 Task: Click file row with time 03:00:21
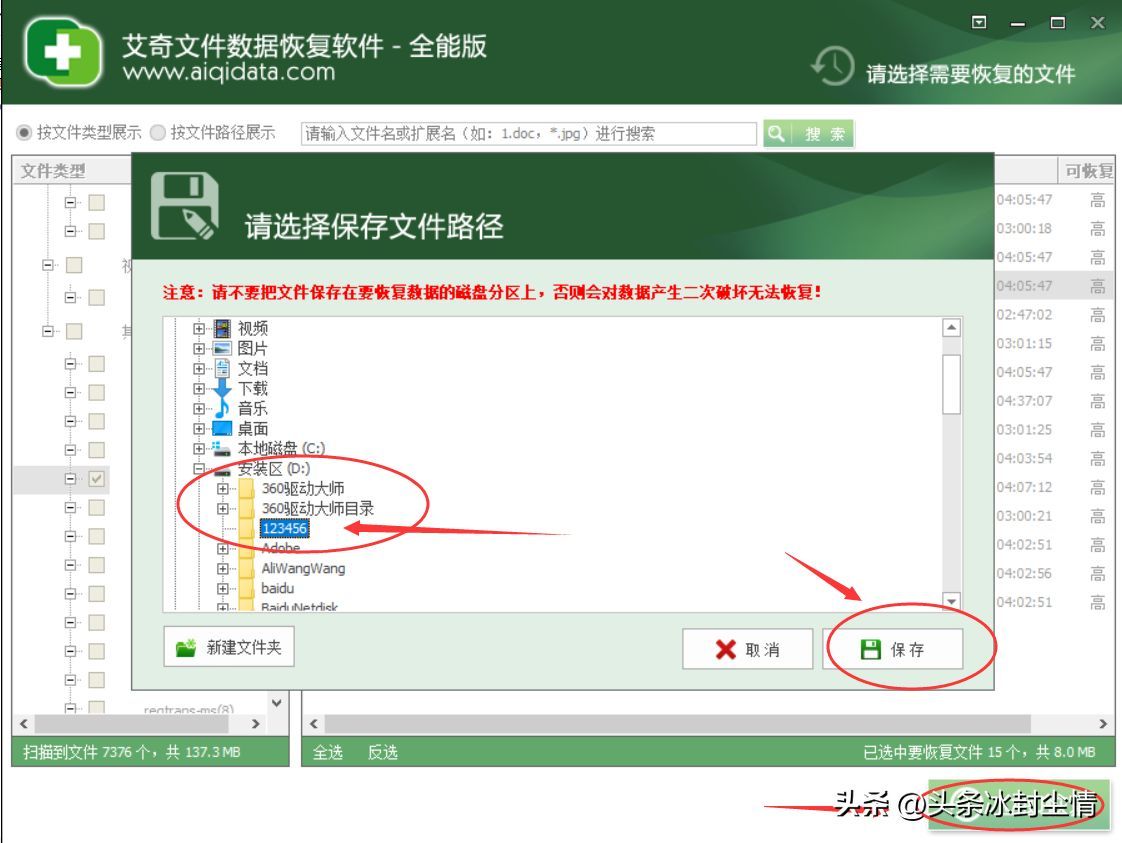click(1055, 516)
